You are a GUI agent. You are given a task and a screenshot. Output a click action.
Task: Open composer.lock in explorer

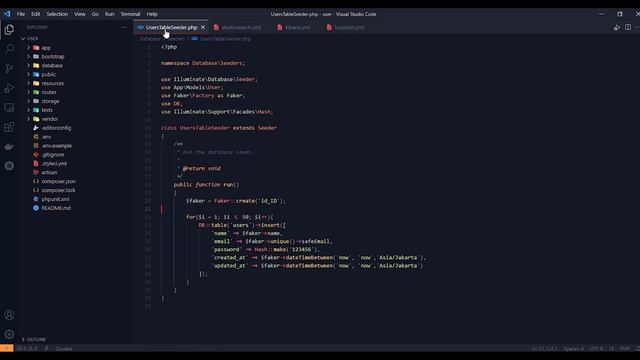point(58,190)
